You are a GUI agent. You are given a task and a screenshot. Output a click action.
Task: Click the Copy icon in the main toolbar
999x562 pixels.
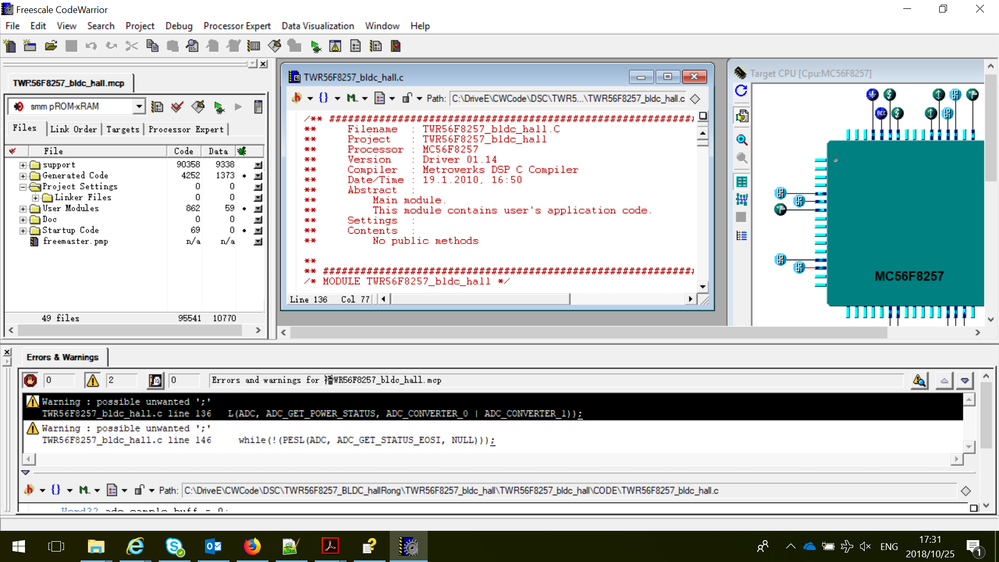152,46
